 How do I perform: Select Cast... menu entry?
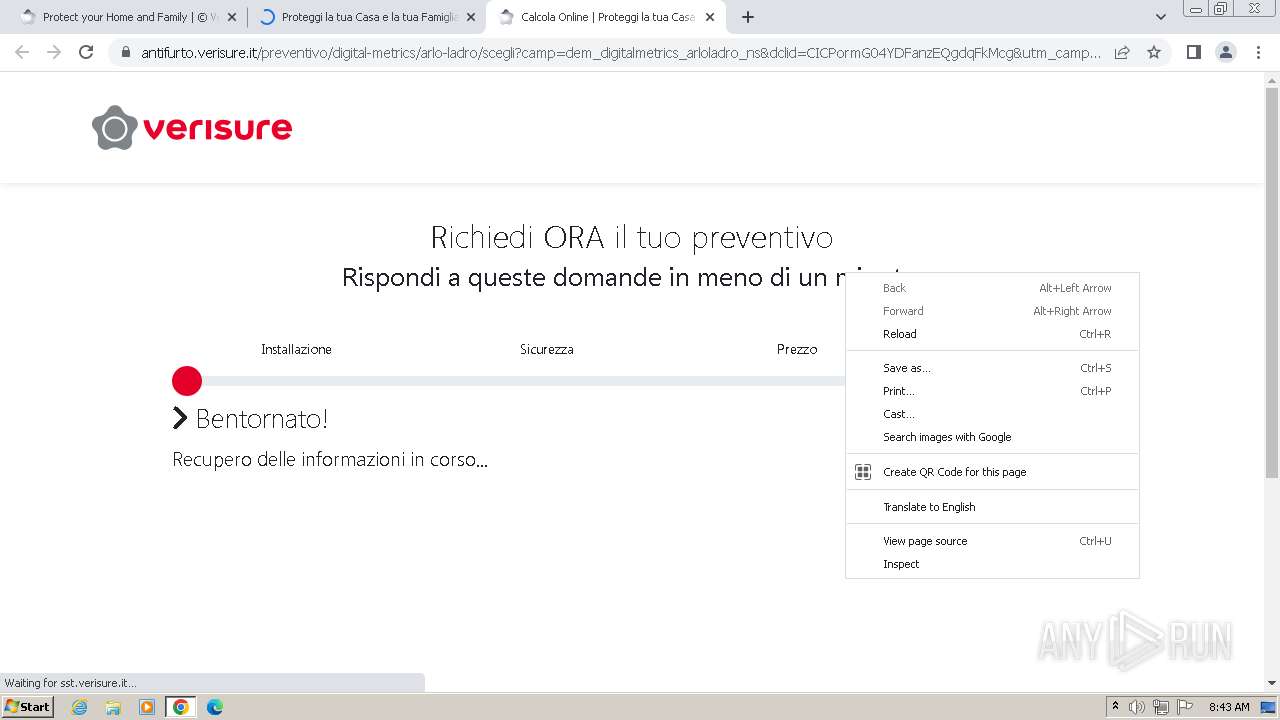(992, 414)
